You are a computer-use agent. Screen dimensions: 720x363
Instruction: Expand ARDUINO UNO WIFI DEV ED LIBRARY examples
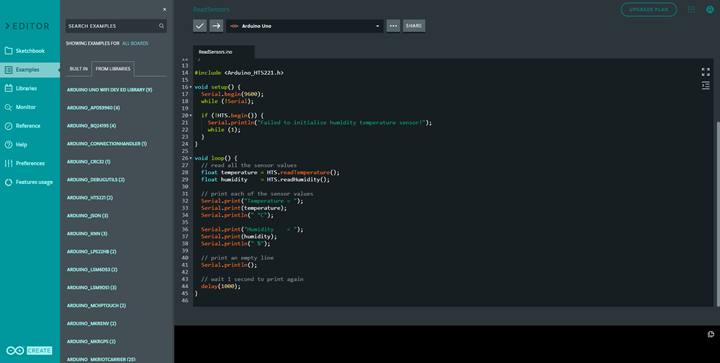coord(109,90)
